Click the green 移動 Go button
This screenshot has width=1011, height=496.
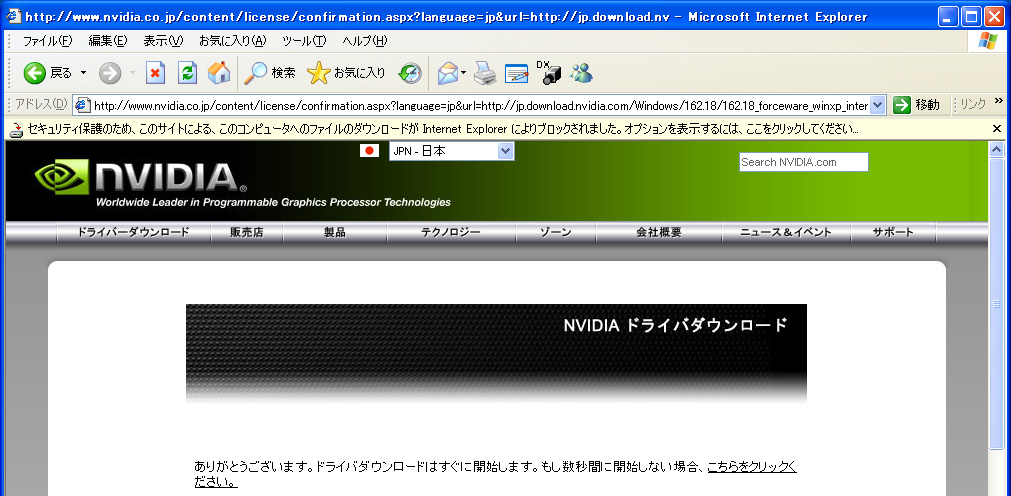click(x=917, y=105)
